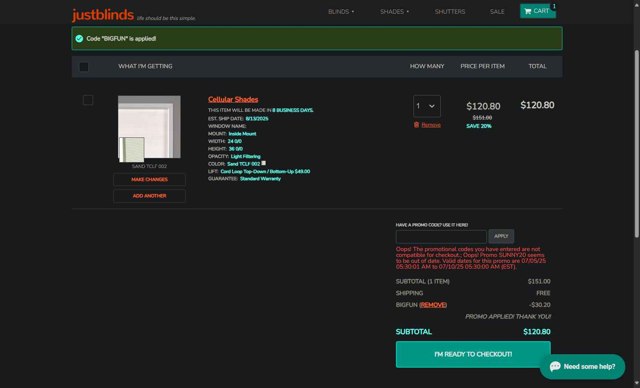The image size is (640, 388).
Task: Click the Sand color swatch beside TCLF 002
Action: (x=264, y=163)
